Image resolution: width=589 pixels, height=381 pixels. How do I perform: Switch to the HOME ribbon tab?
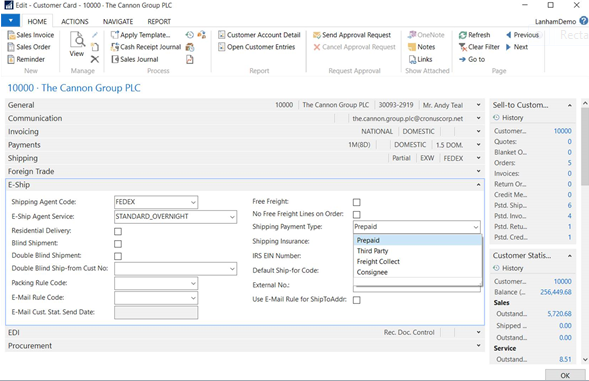pos(37,21)
